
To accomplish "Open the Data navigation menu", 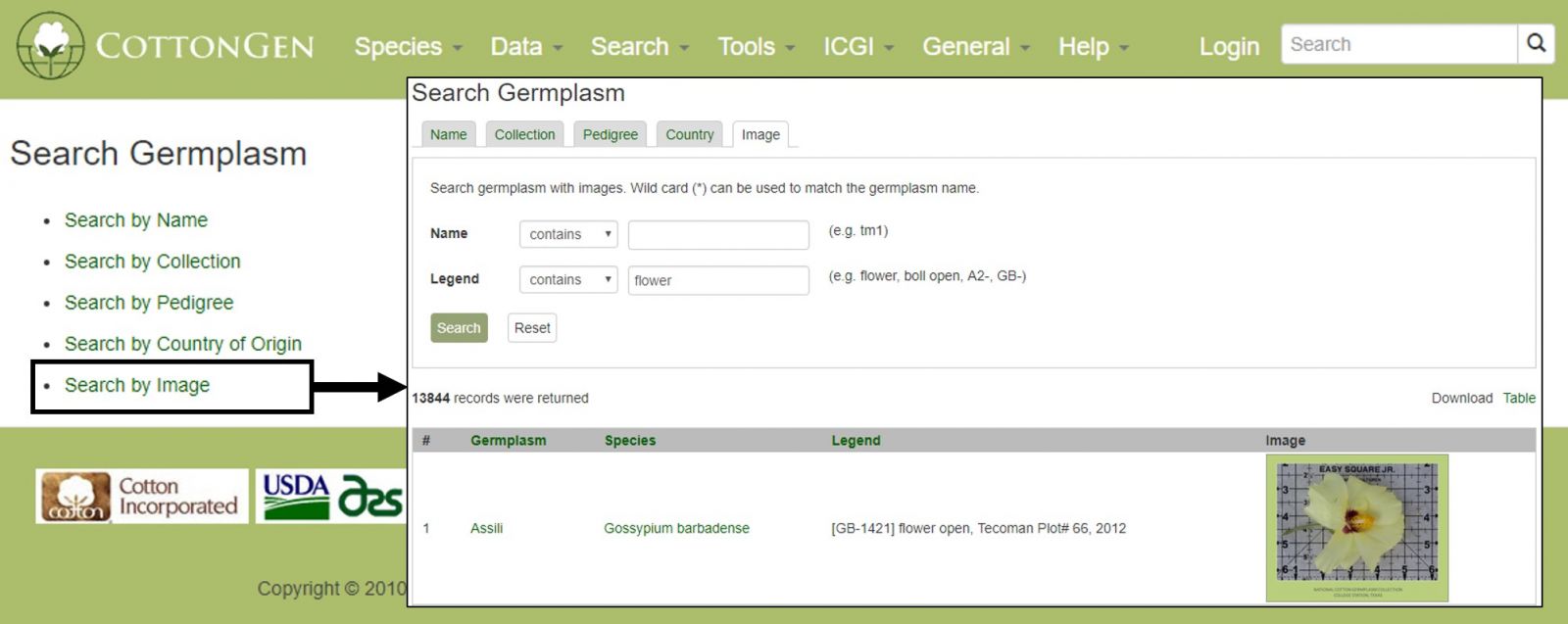I will click(526, 46).
